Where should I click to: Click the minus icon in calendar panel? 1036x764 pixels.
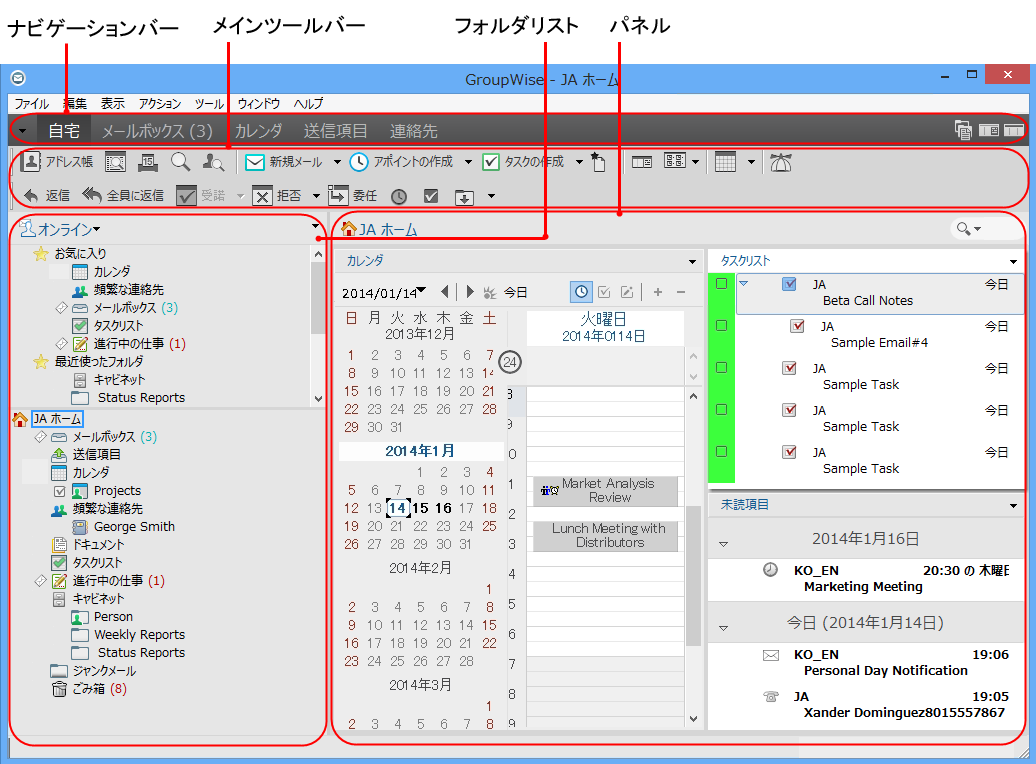pyautogui.click(x=681, y=291)
